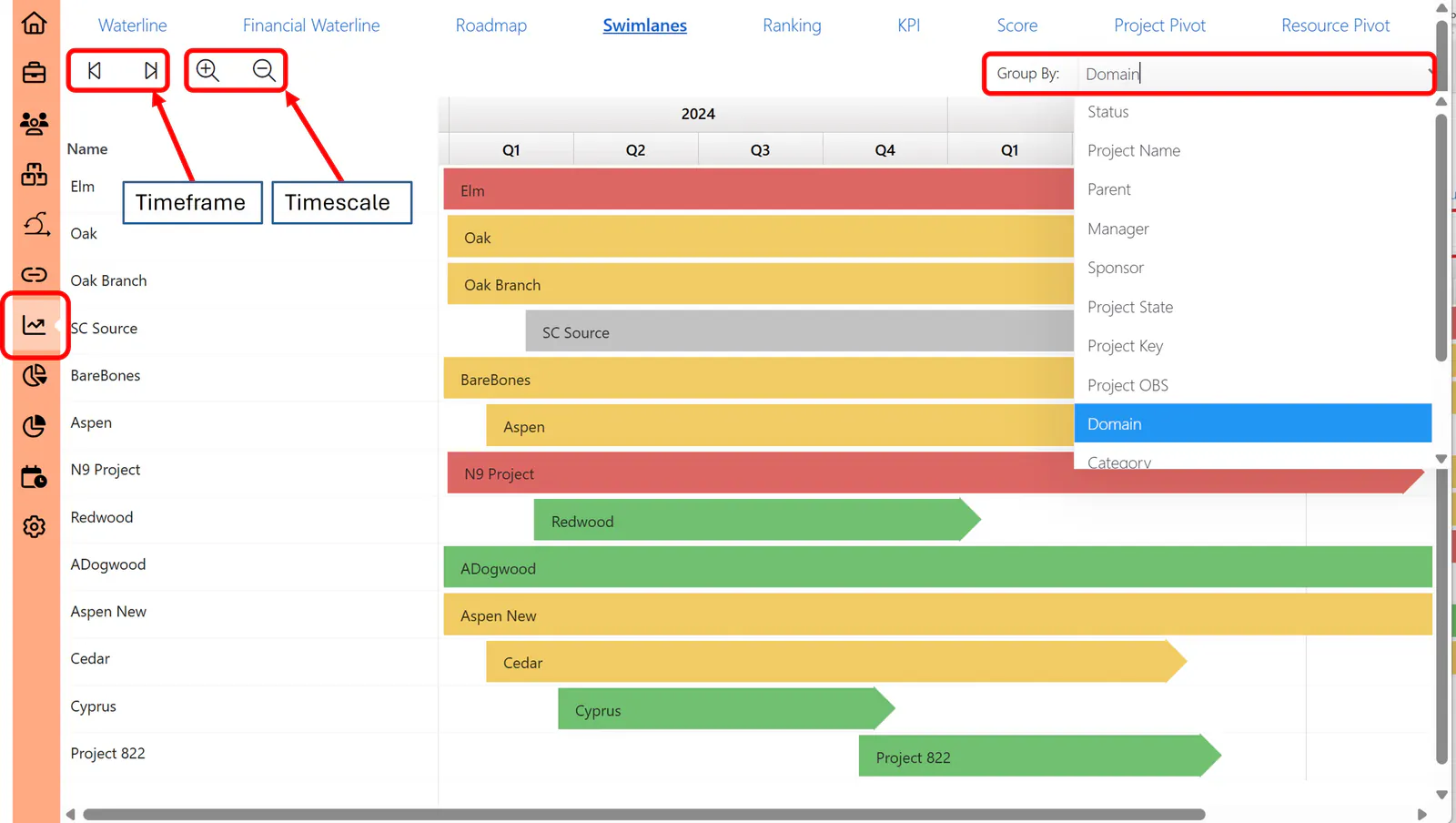Open the chain link icon in sidebar

coord(34,274)
